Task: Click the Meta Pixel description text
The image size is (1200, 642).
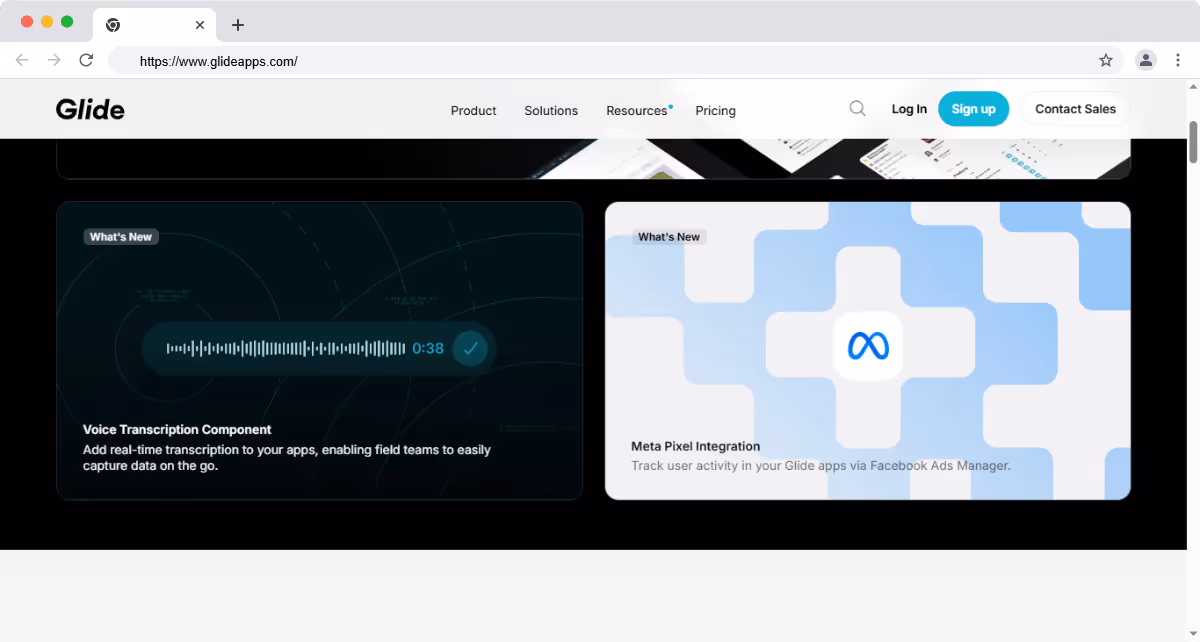Action: [x=821, y=466]
